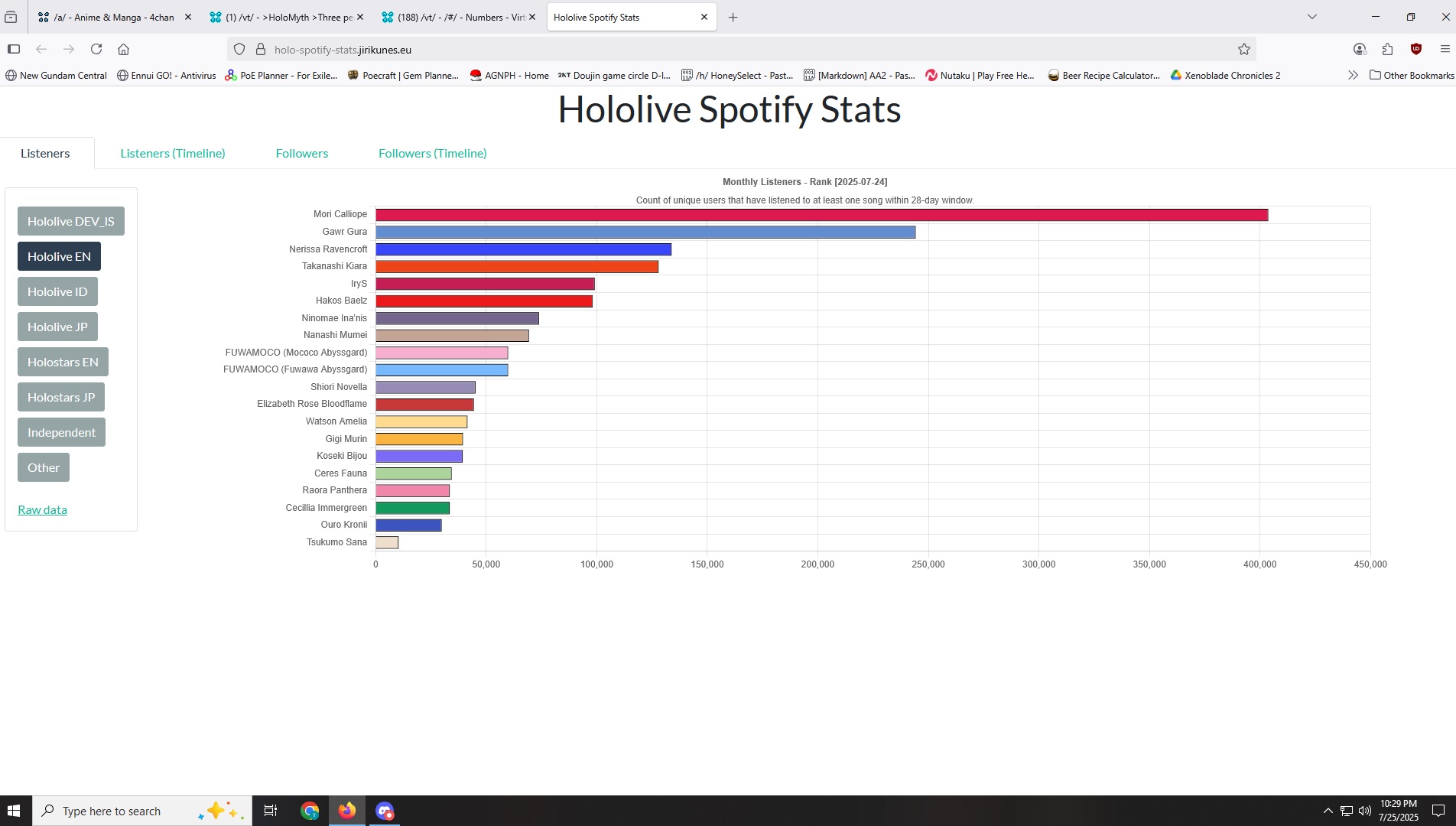Reload the current page
Image resolution: width=1456 pixels, height=826 pixels.
96,49
